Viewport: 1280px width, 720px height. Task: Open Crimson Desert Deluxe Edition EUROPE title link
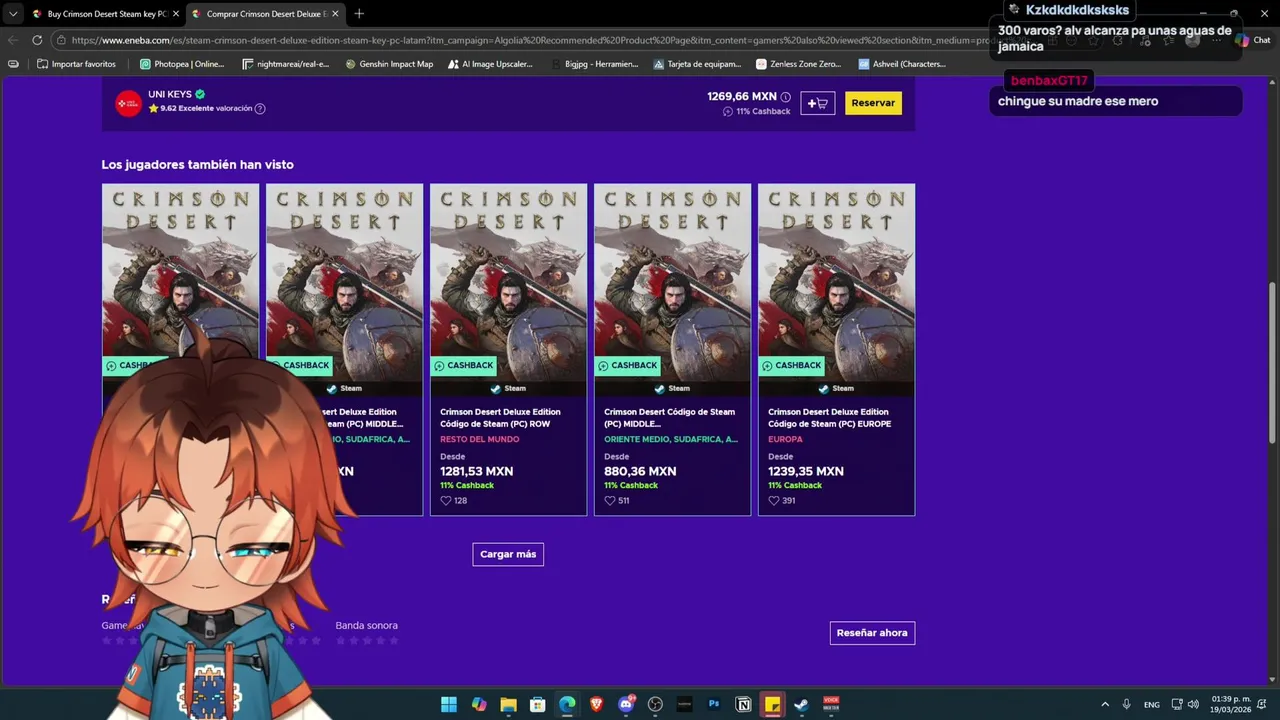tap(830, 418)
